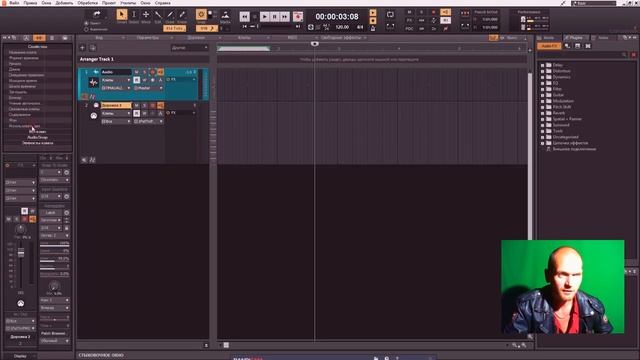
Task: Pick the Edit tool
Action: pyautogui.click(x=158, y=15)
